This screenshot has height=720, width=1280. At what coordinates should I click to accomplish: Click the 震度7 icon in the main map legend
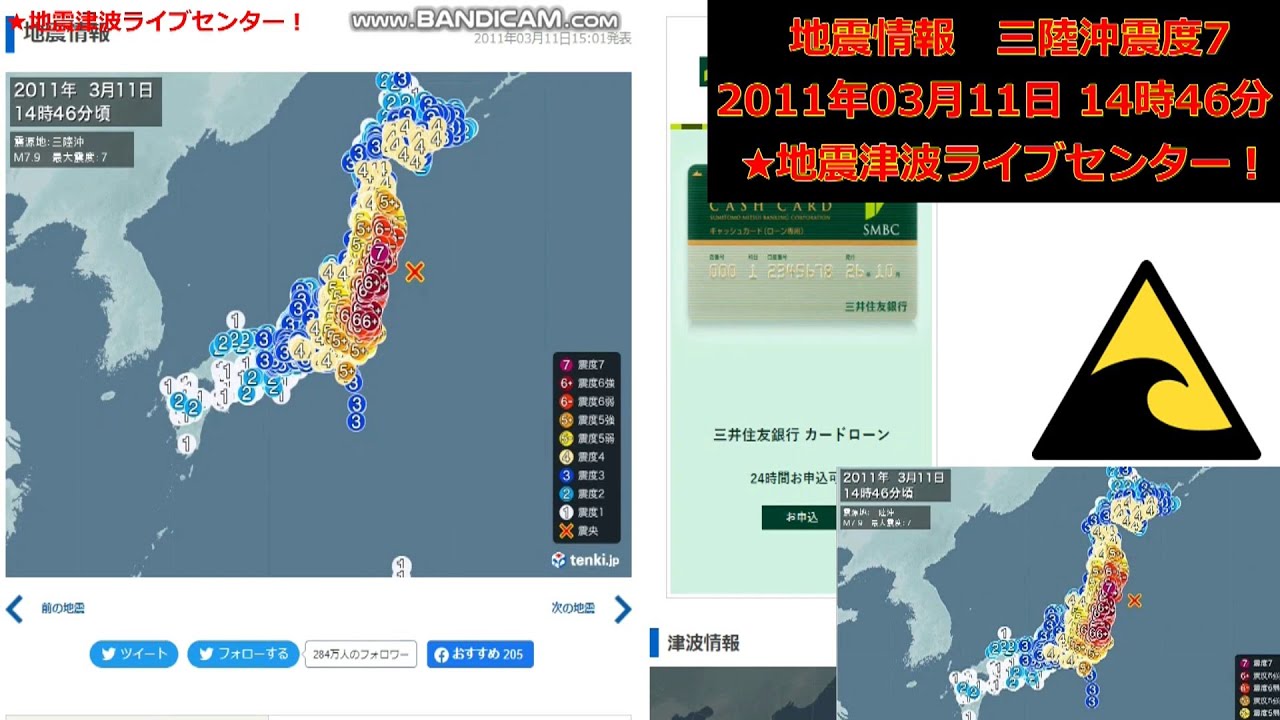pos(566,365)
